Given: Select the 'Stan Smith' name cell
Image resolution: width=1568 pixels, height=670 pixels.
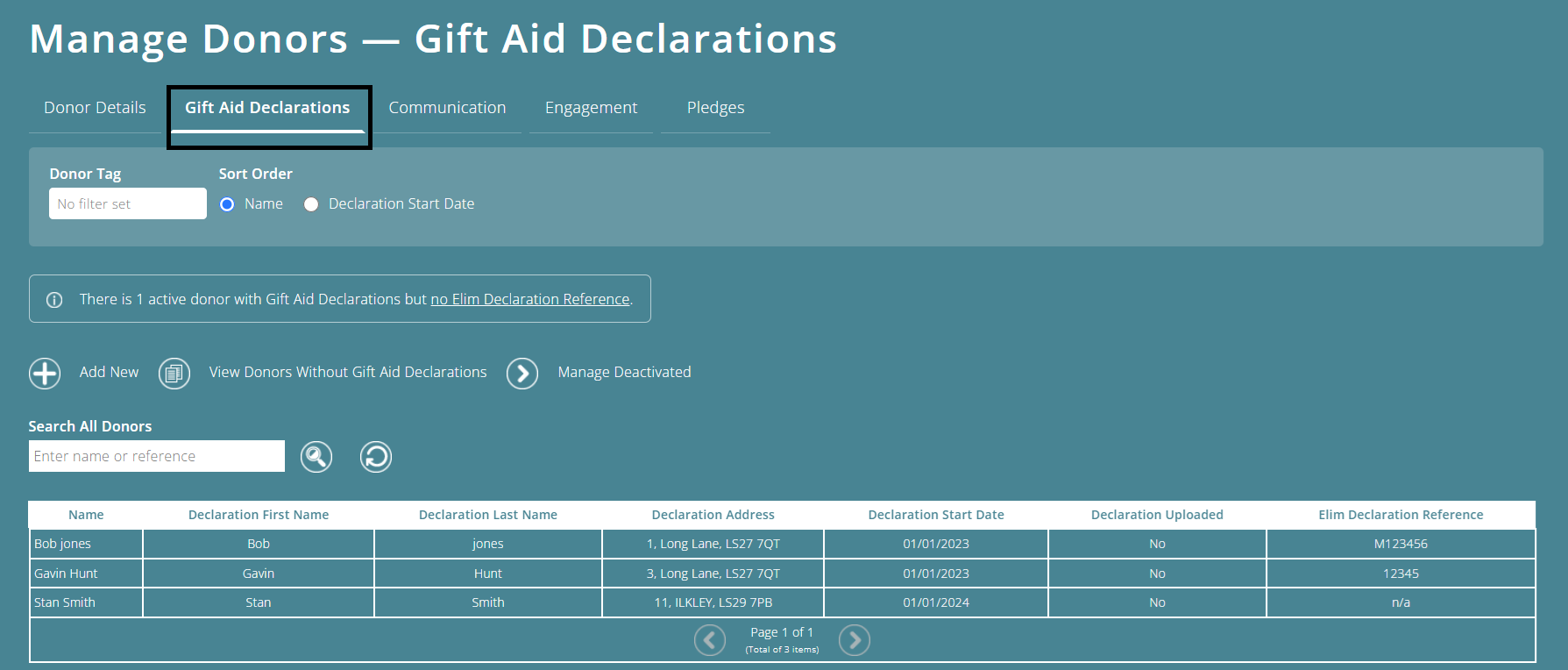Looking at the screenshot, I should click(x=86, y=602).
